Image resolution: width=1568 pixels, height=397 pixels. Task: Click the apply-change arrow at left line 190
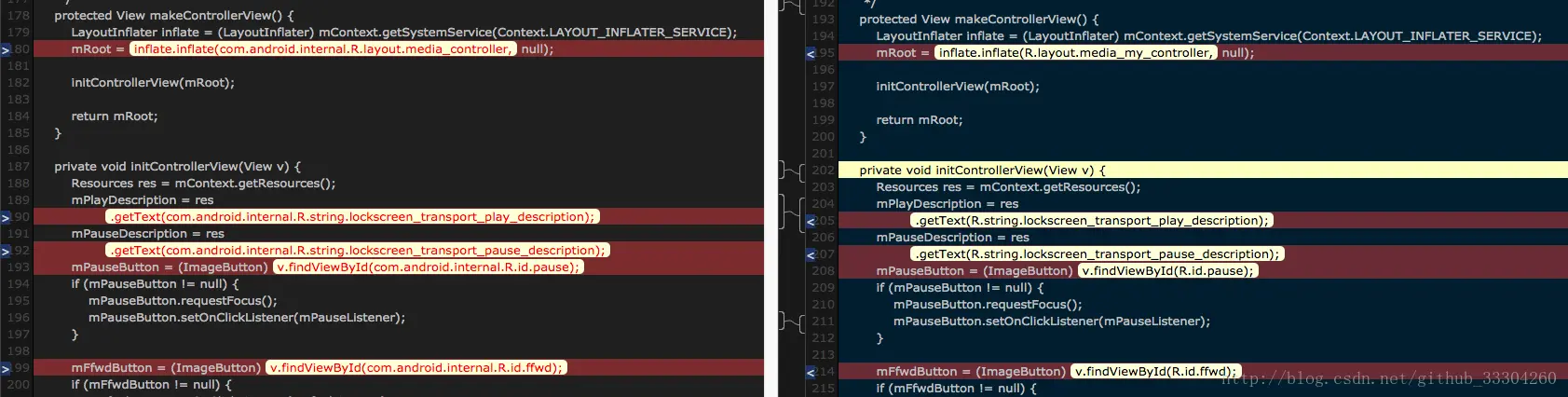coord(6,217)
